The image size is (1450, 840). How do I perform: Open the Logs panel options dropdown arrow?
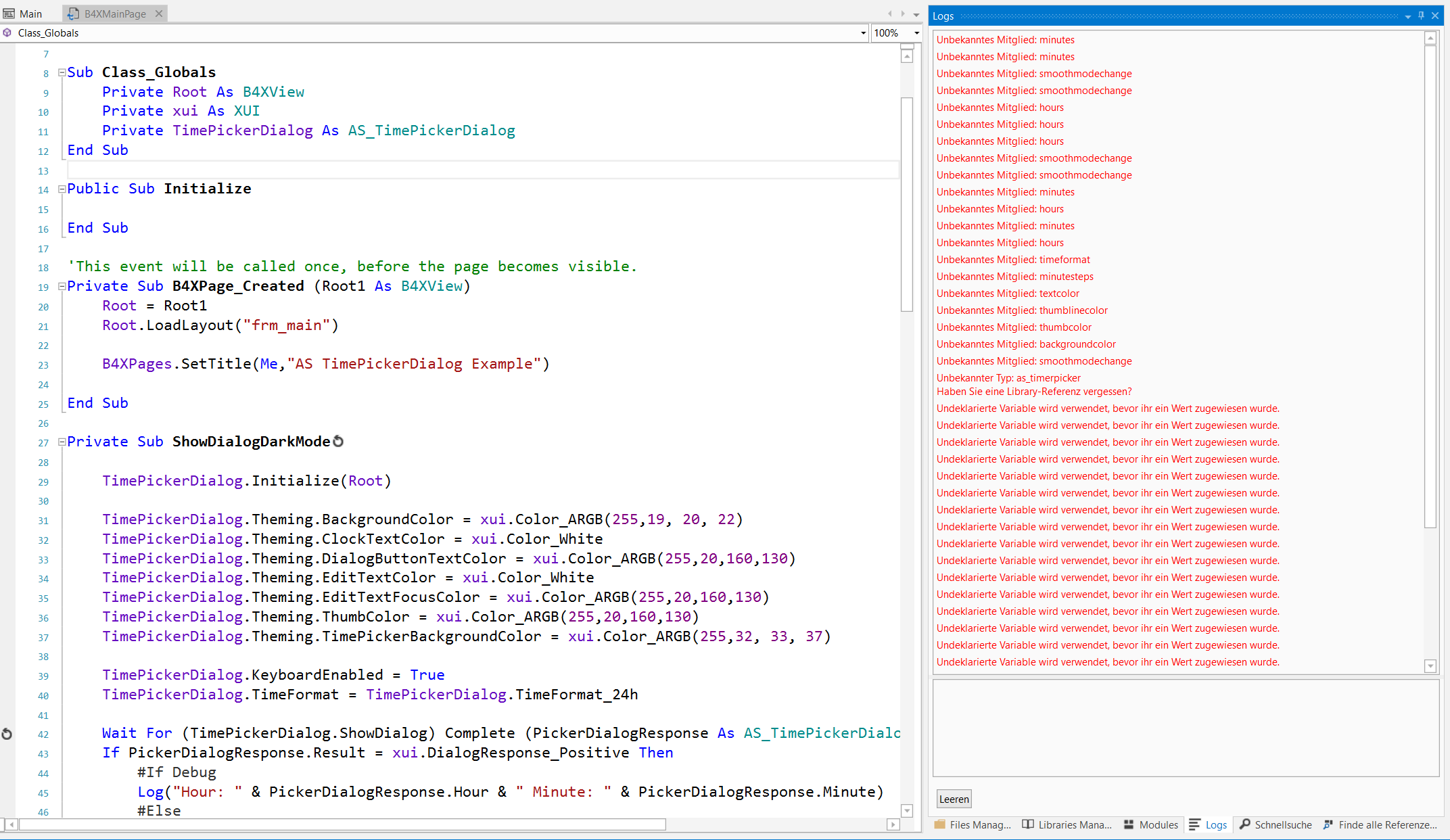point(1407,16)
